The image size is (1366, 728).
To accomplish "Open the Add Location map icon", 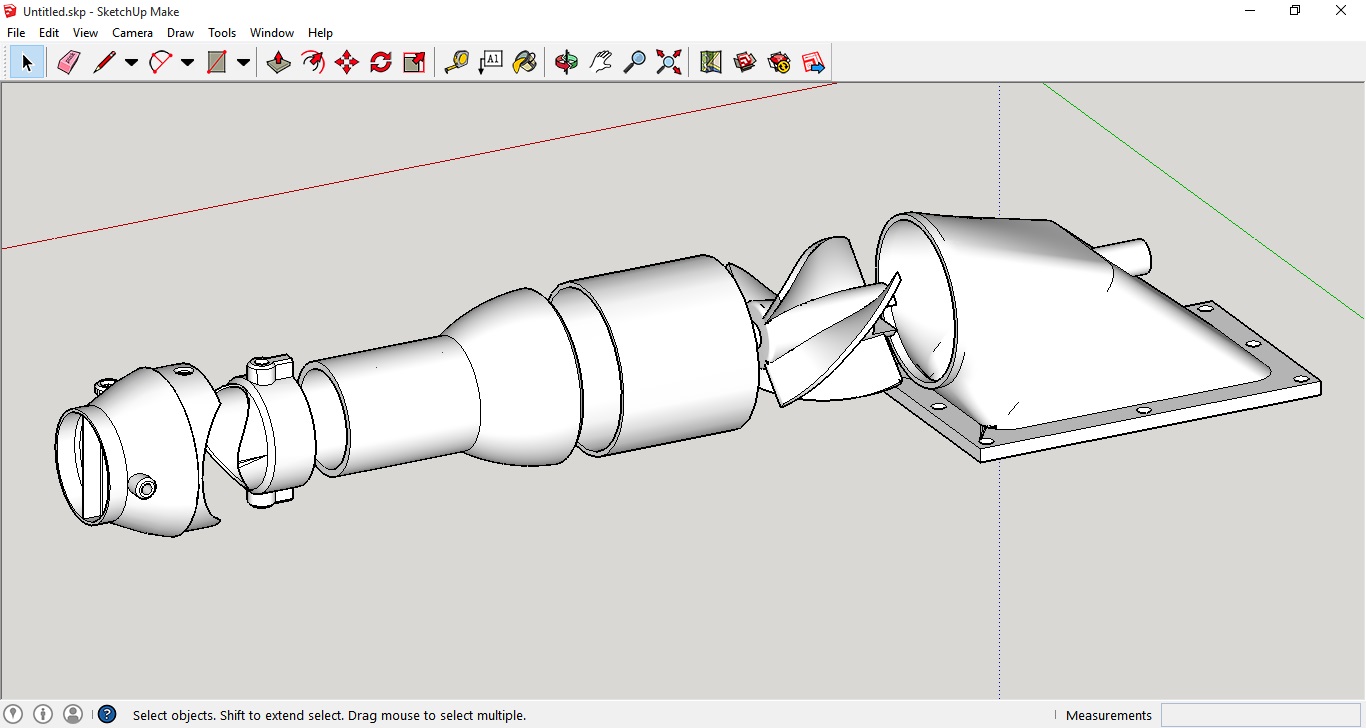I will (x=711, y=63).
